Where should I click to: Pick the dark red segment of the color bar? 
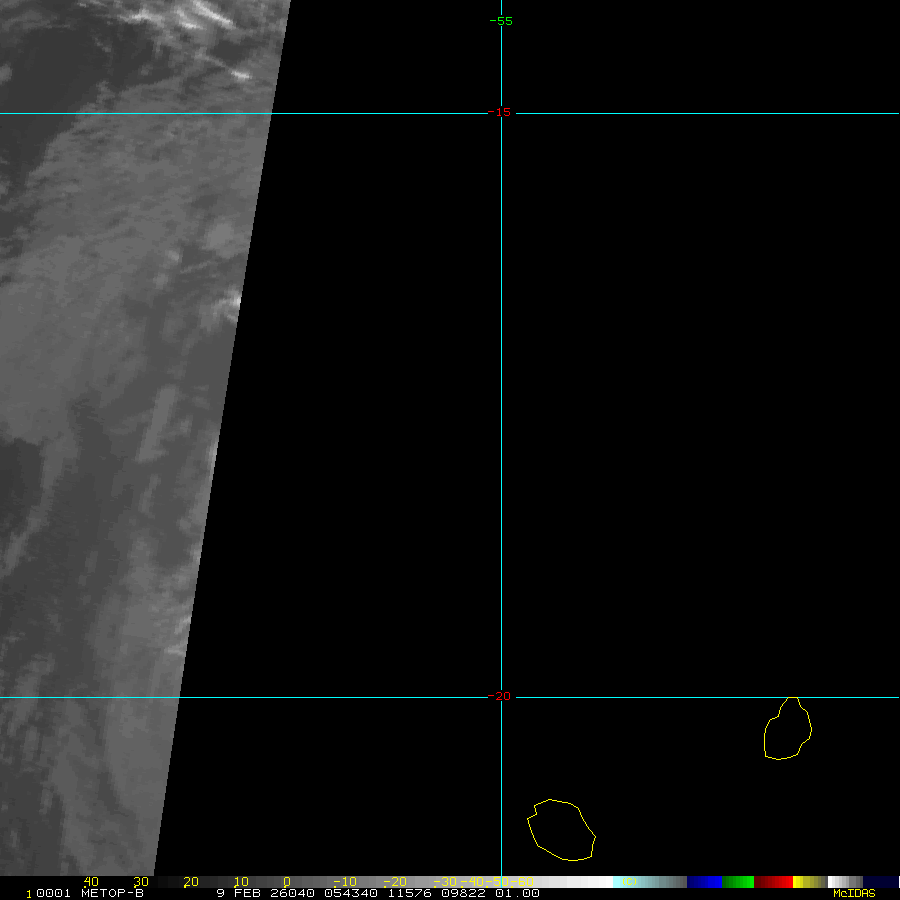coord(773,882)
